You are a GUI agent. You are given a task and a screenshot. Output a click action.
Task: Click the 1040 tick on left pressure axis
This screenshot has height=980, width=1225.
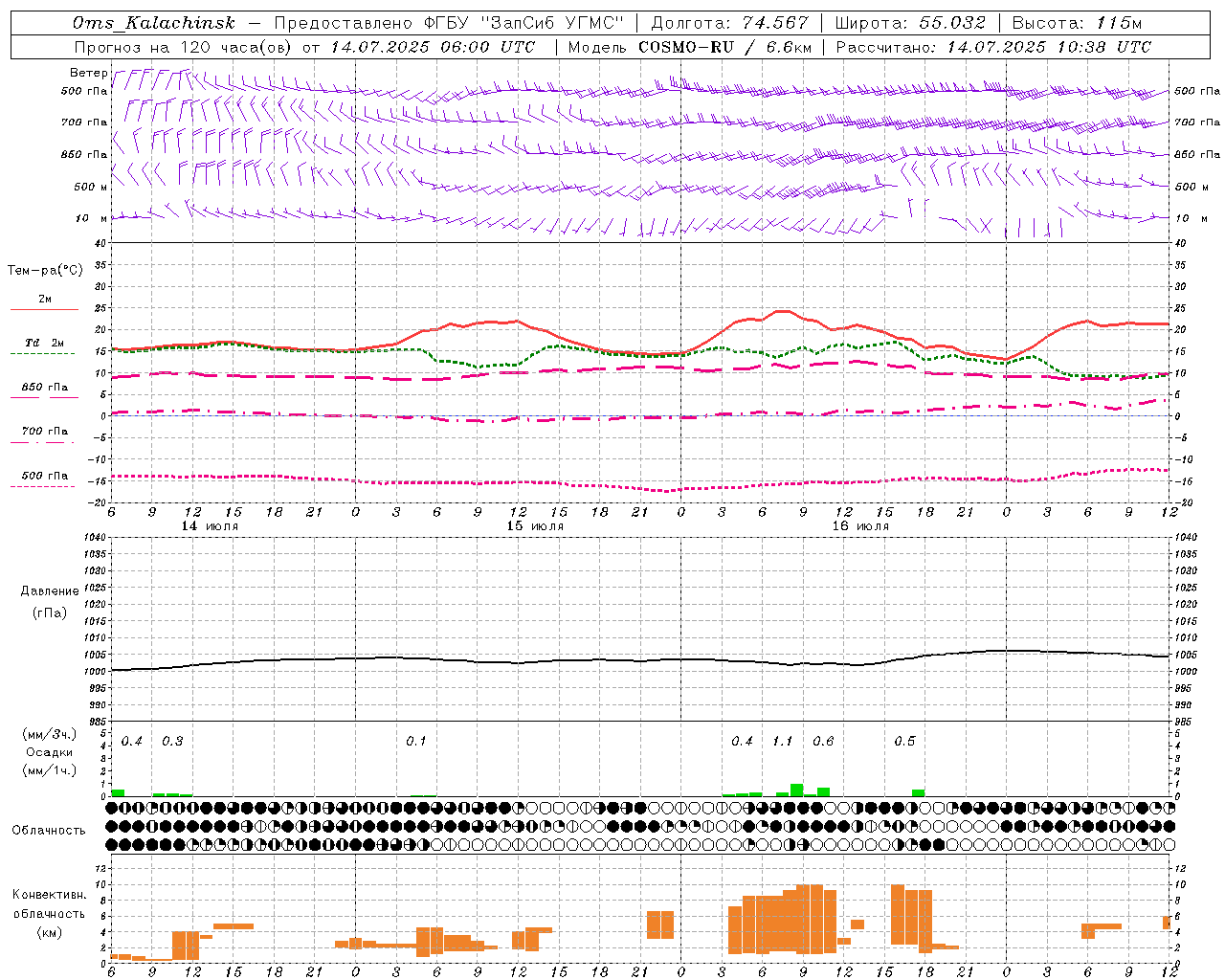(x=96, y=537)
